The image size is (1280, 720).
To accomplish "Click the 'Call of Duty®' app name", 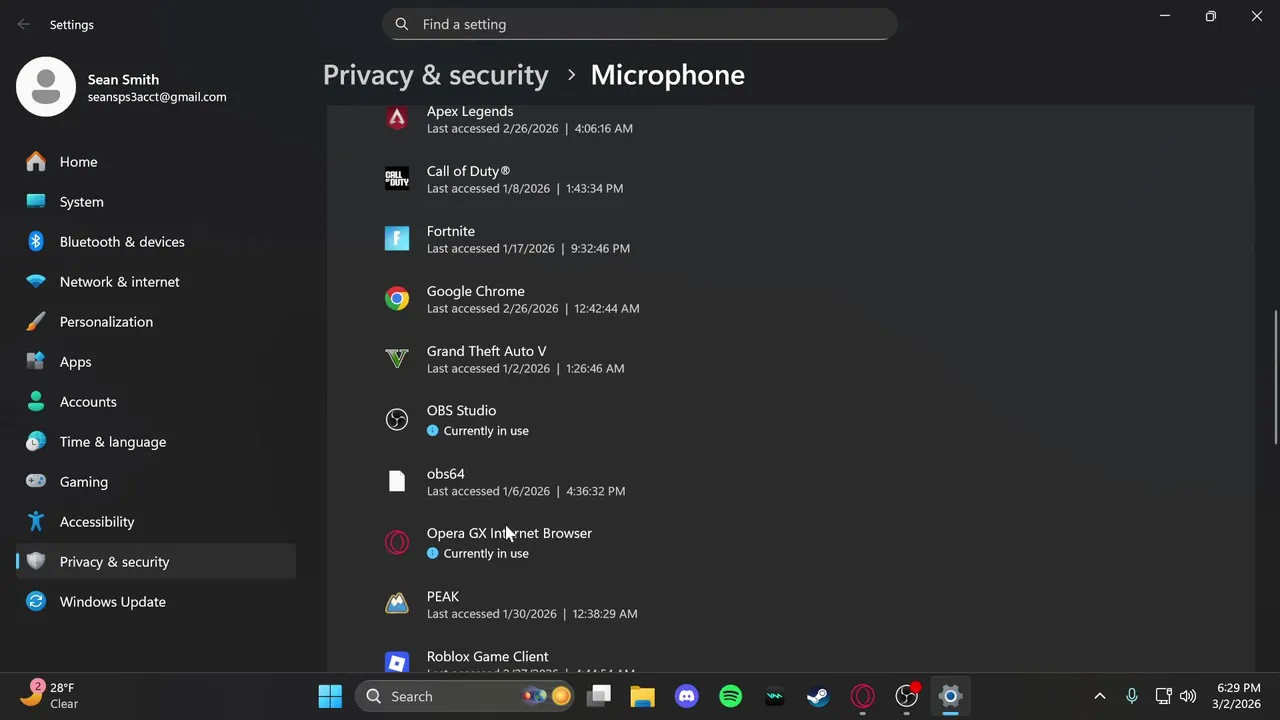I will tap(468, 171).
